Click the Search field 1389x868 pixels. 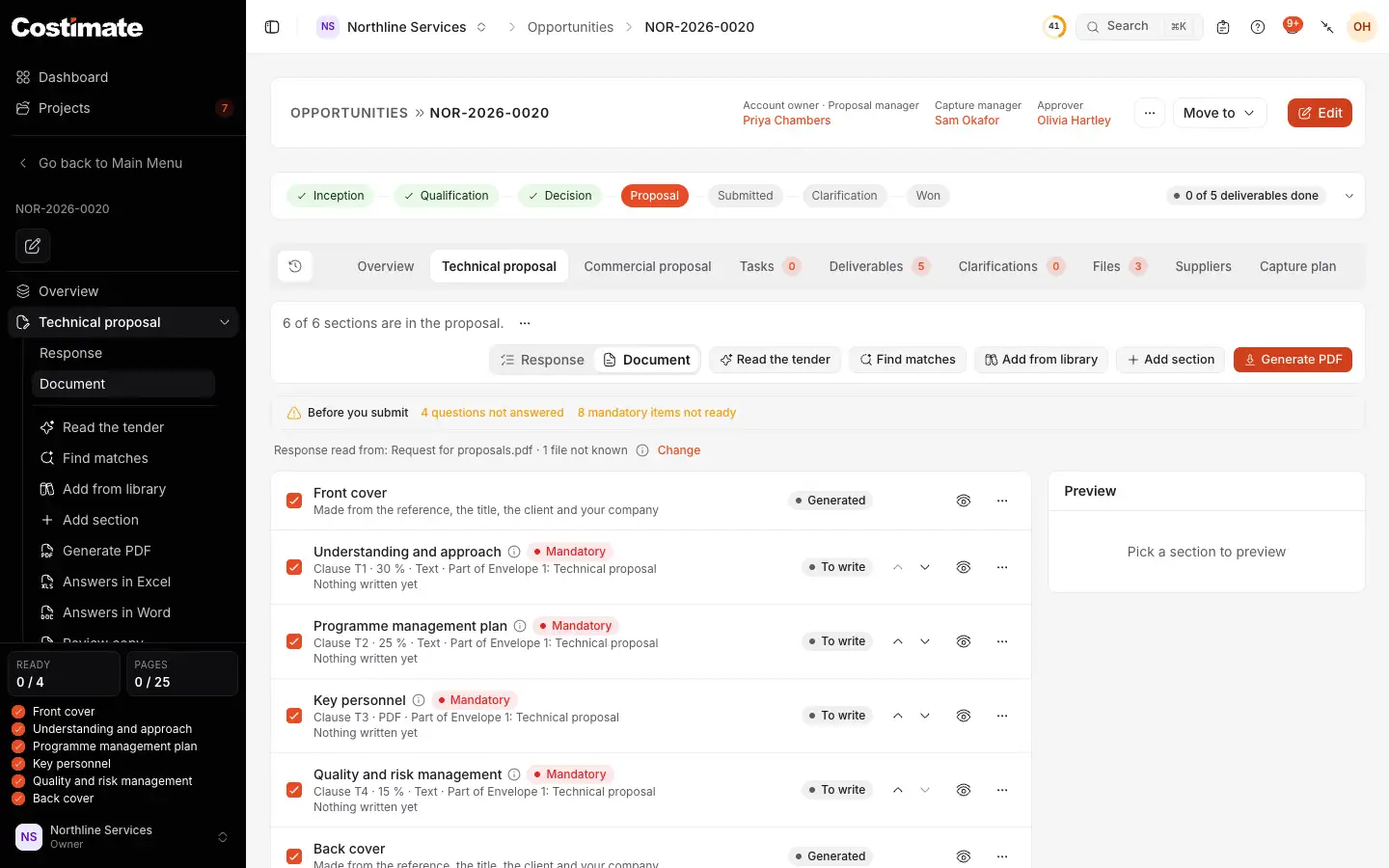[x=1139, y=26]
